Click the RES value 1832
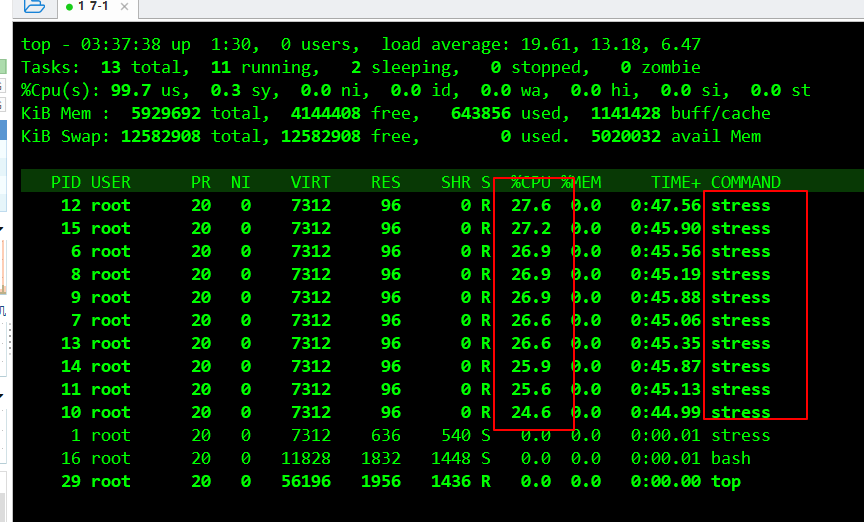864x522 pixels. click(381, 459)
